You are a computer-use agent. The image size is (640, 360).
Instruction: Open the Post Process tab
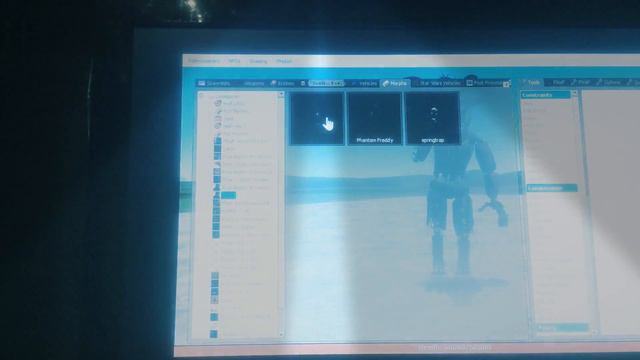coord(485,83)
